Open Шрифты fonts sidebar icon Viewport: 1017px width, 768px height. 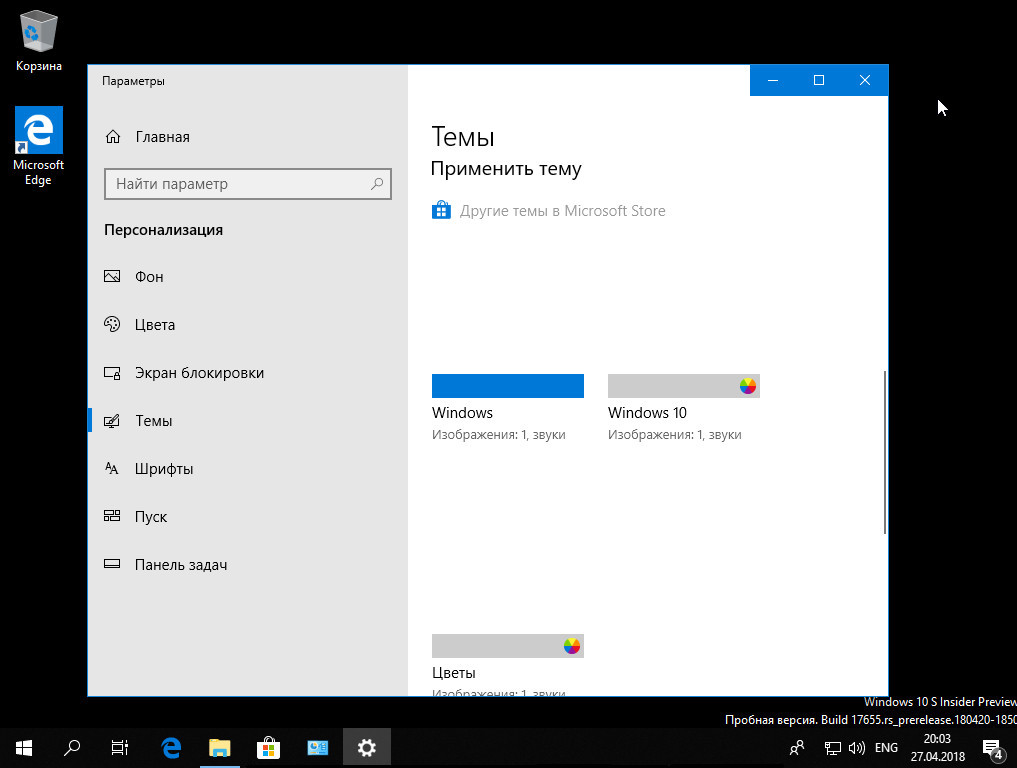[112, 468]
